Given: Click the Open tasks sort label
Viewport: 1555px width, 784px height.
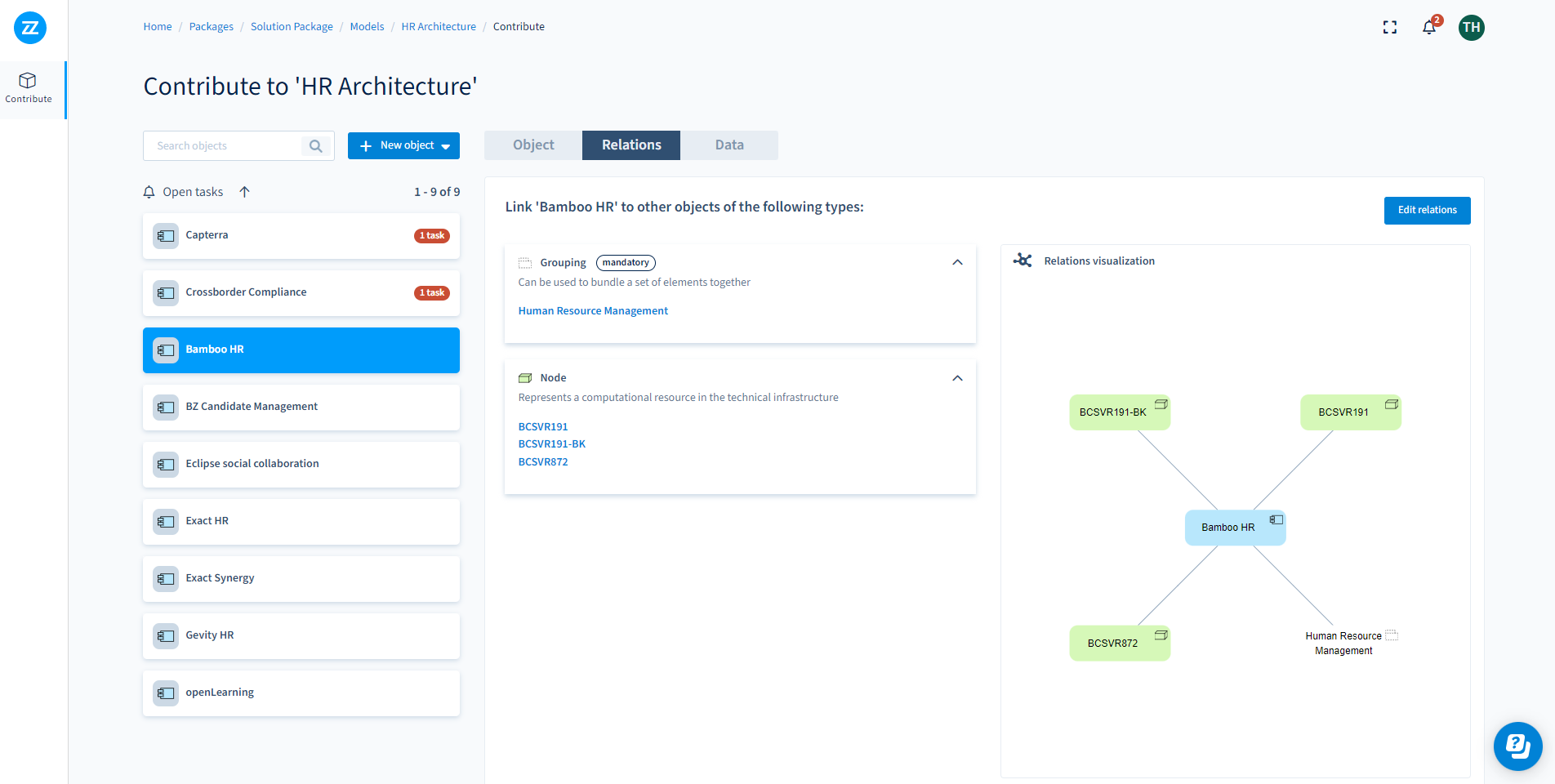Looking at the screenshot, I should pyautogui.click(x=193, y=192).
